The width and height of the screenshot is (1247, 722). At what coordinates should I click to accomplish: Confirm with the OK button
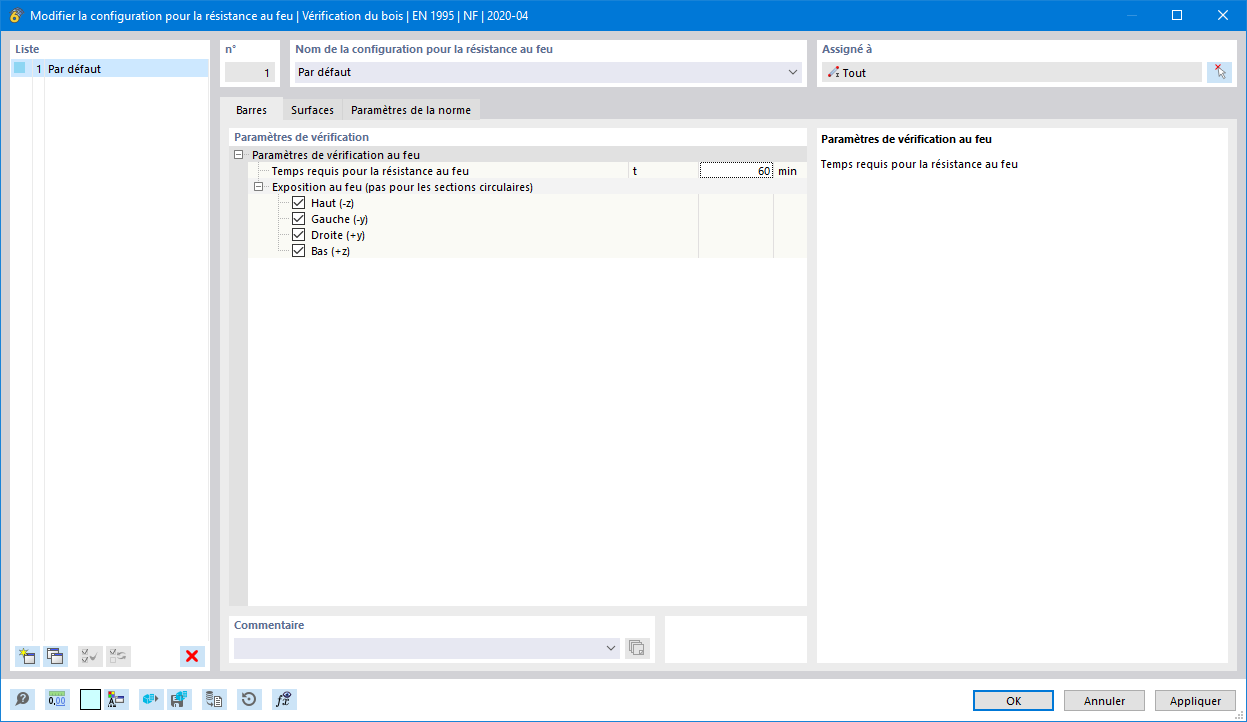1013,701
